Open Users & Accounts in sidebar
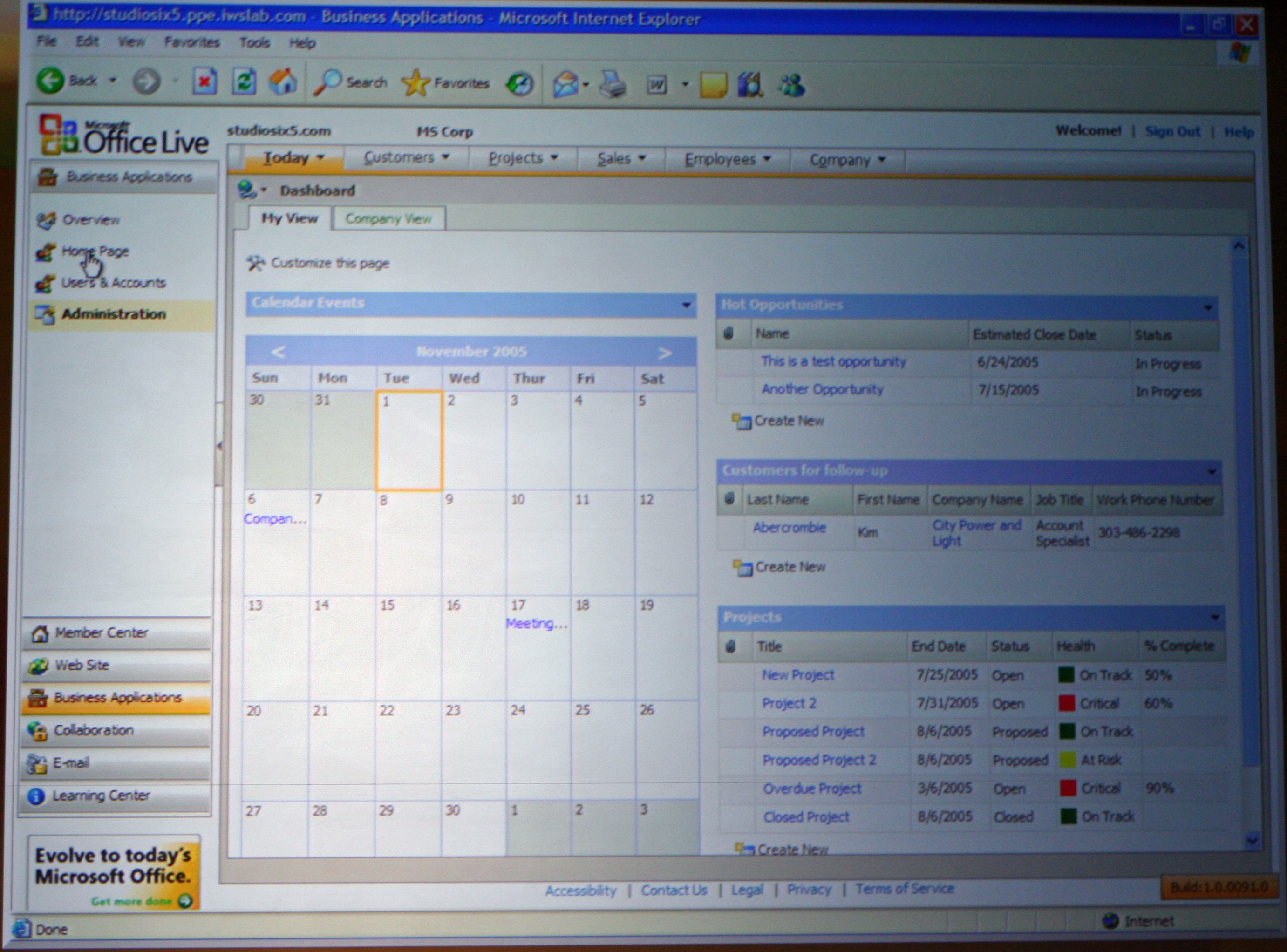 point(113,283)
